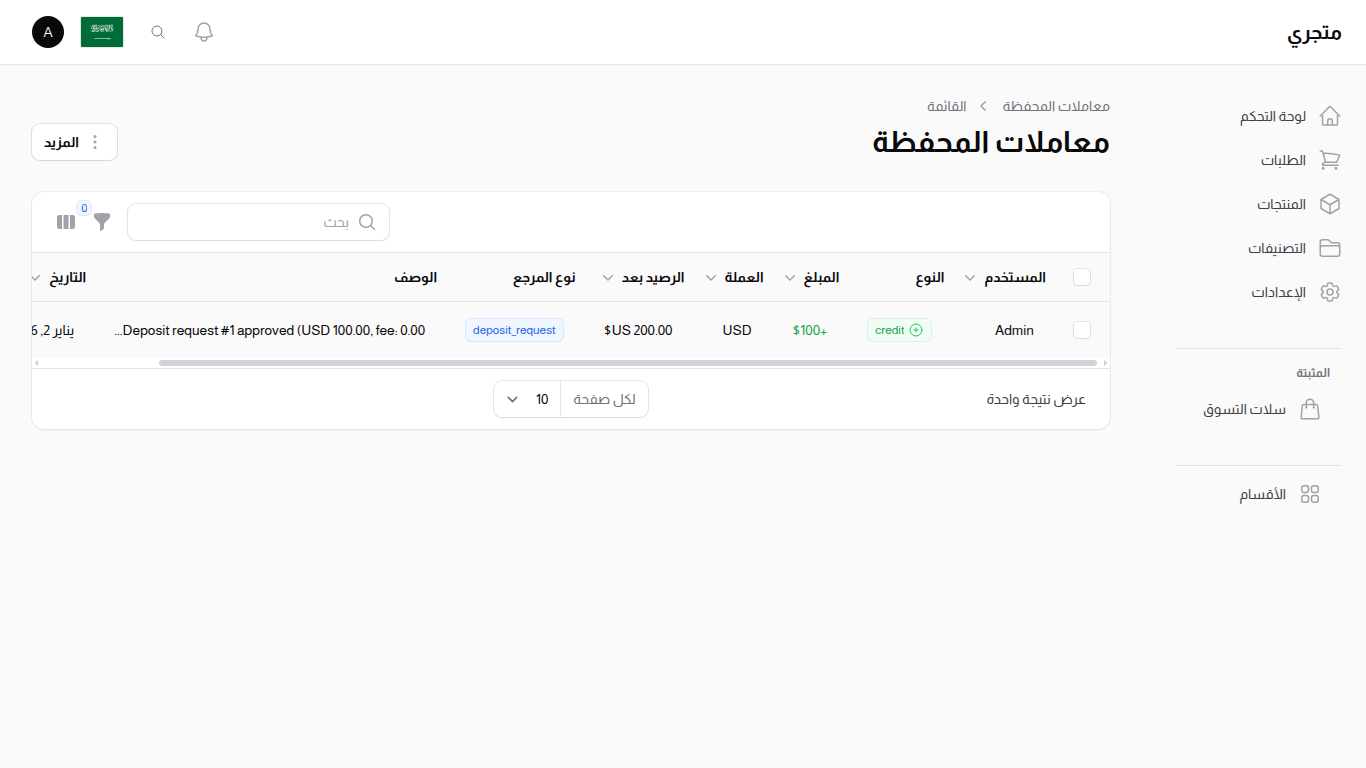Screen dimensions: 1366x768
Task: Sort by the التاريخ column chevron
Action: pos(35,277)
